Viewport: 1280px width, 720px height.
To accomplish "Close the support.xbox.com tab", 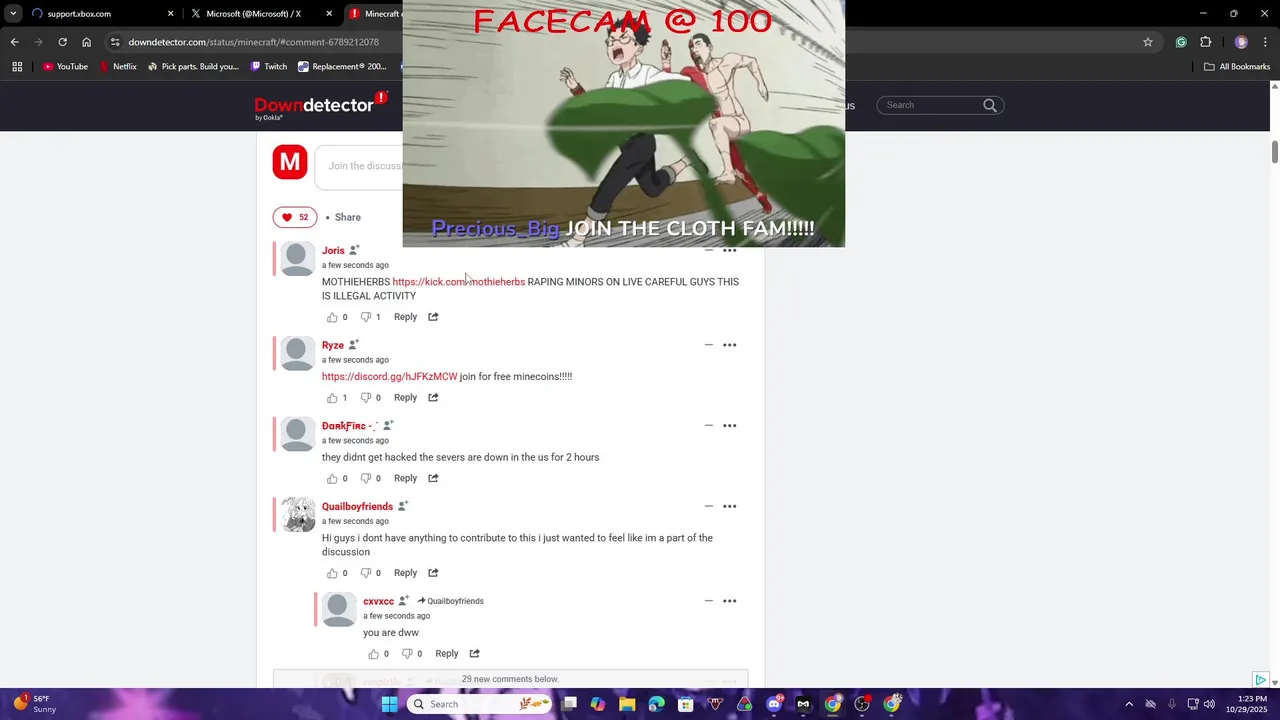I will (x=170, y=14).
